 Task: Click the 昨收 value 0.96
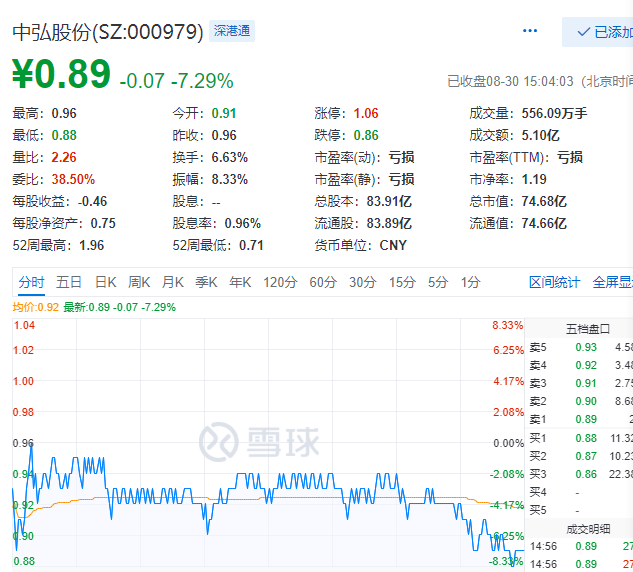click(224, 135)
